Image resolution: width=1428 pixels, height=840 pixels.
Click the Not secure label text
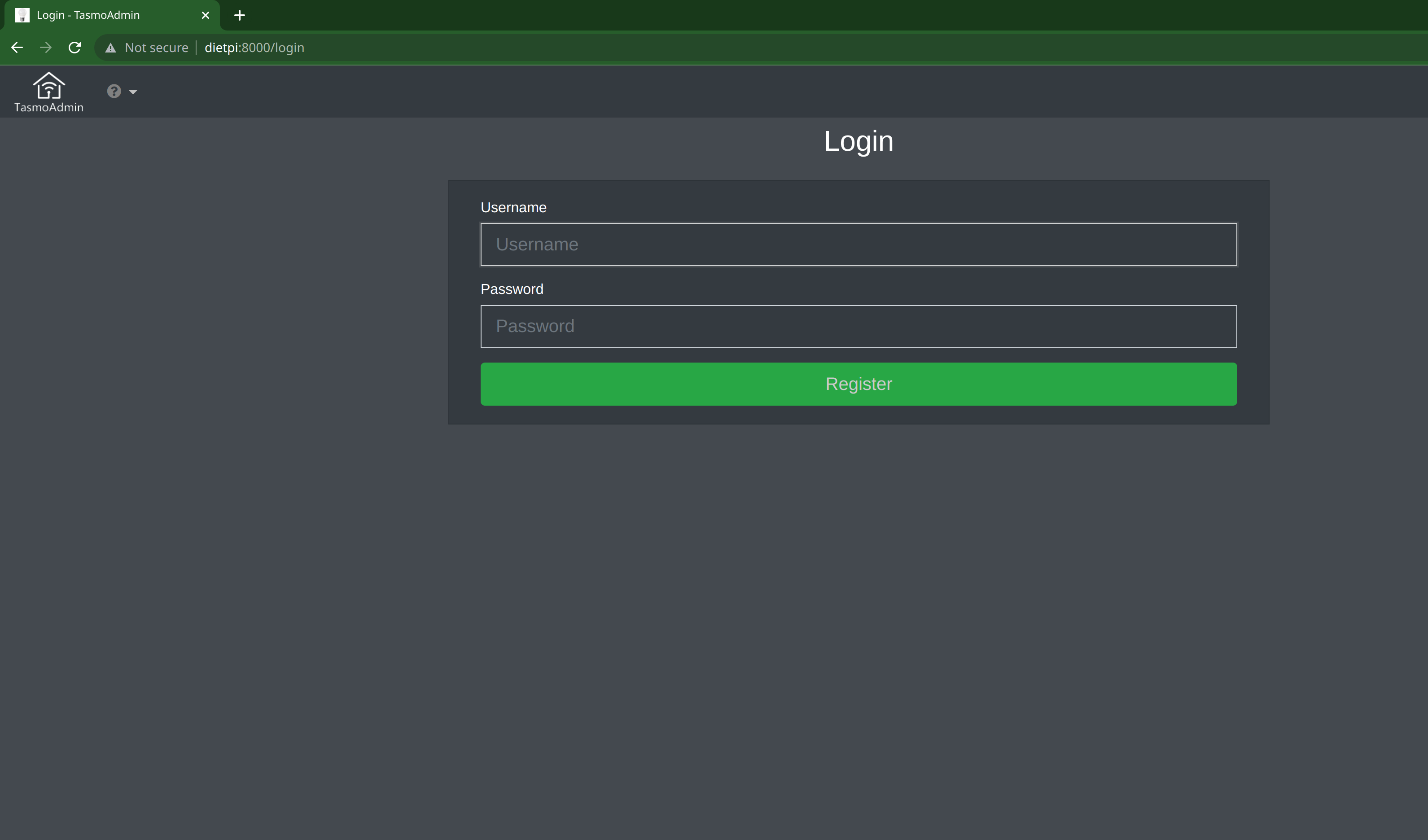coord(157,48)
